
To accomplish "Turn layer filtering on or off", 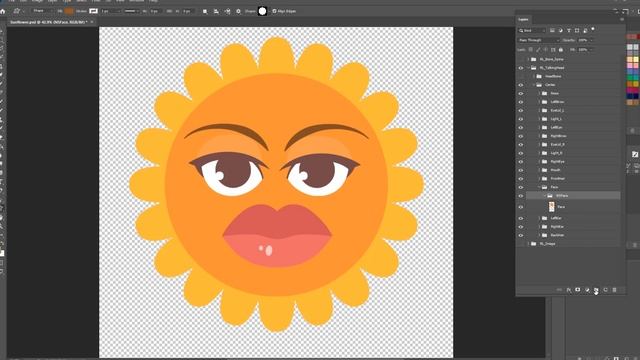I will click(593, 29).
